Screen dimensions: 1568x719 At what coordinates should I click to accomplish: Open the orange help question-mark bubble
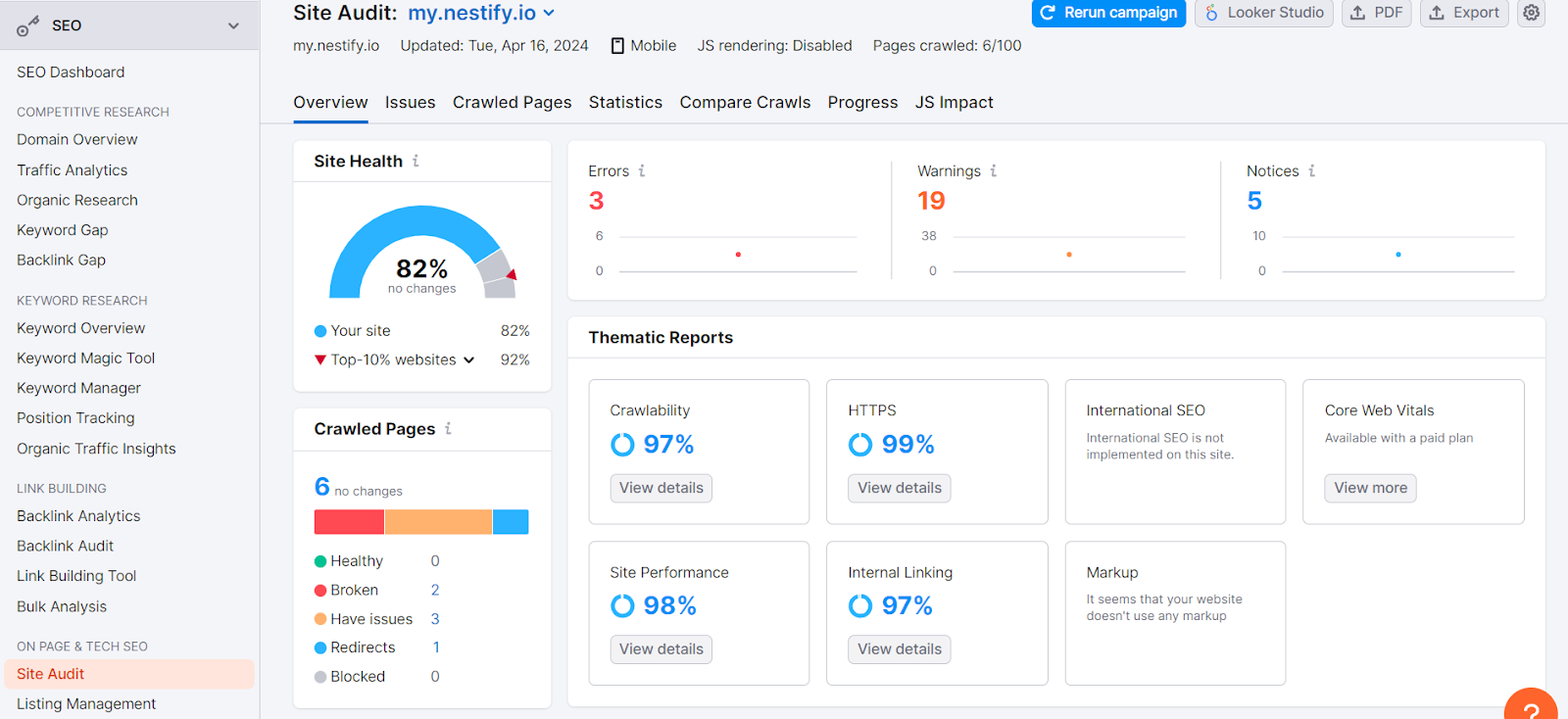click(1531, 707)
